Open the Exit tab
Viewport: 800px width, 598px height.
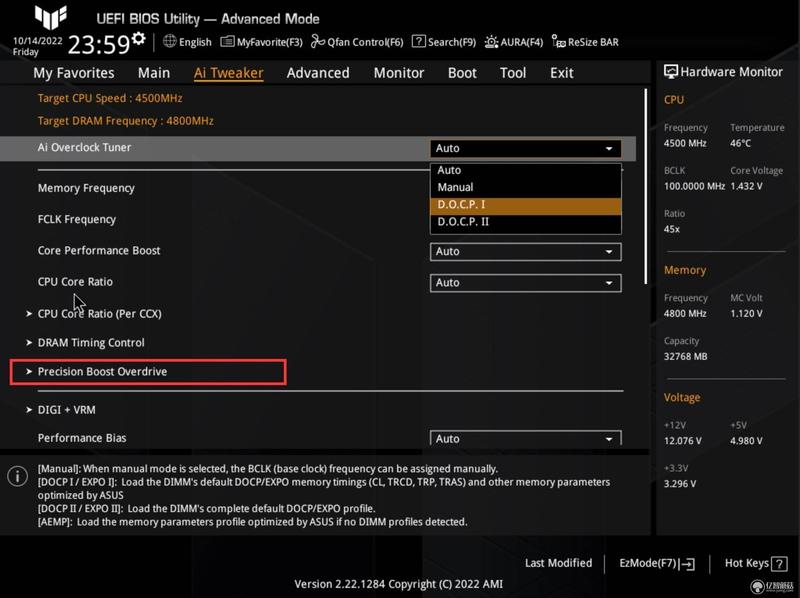pyautogui.click(x=561, y=73)
